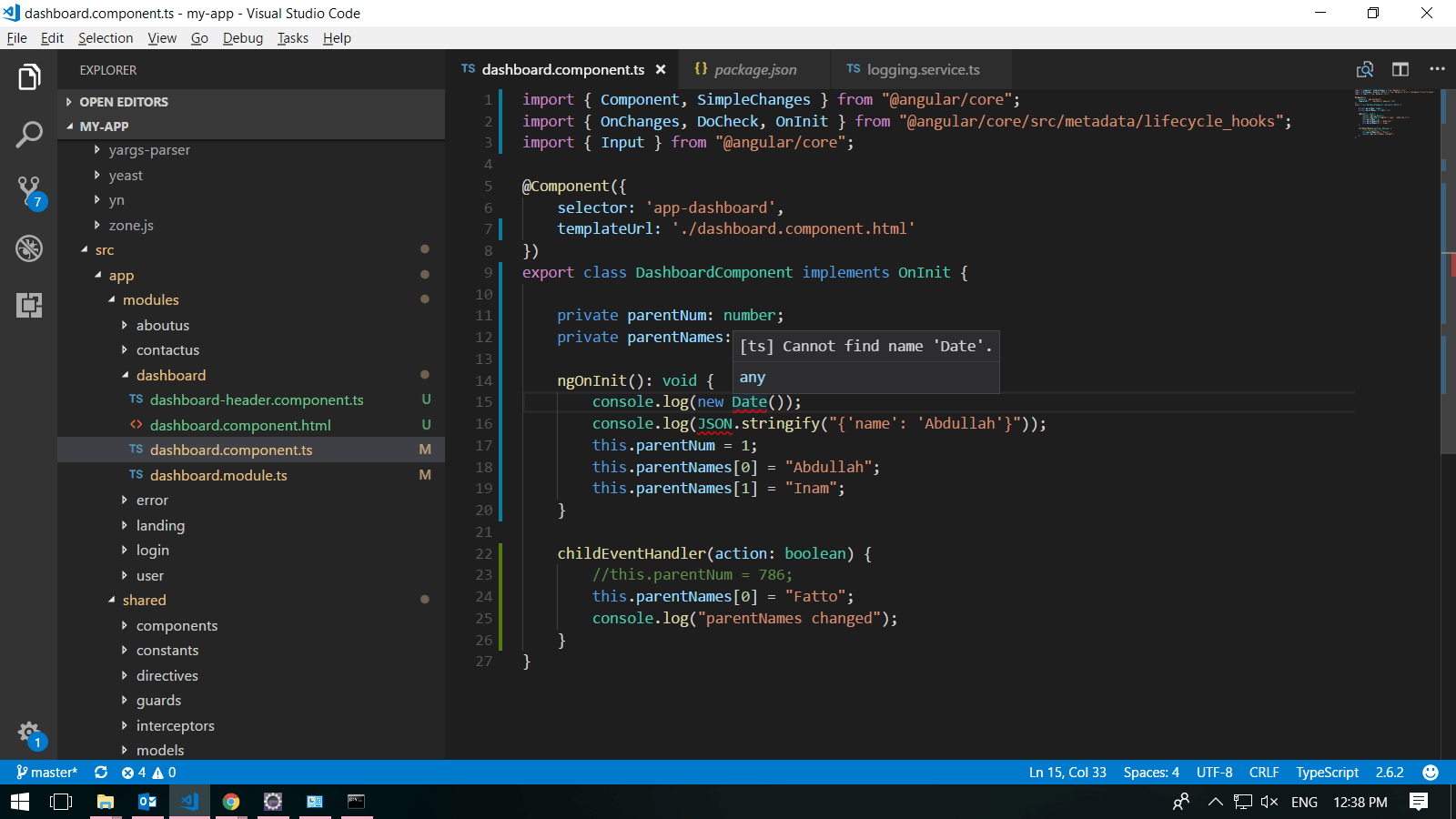Change file encoding UTF-8
The height and width of the screenshot is (819, 1456).
(1214, 773)
